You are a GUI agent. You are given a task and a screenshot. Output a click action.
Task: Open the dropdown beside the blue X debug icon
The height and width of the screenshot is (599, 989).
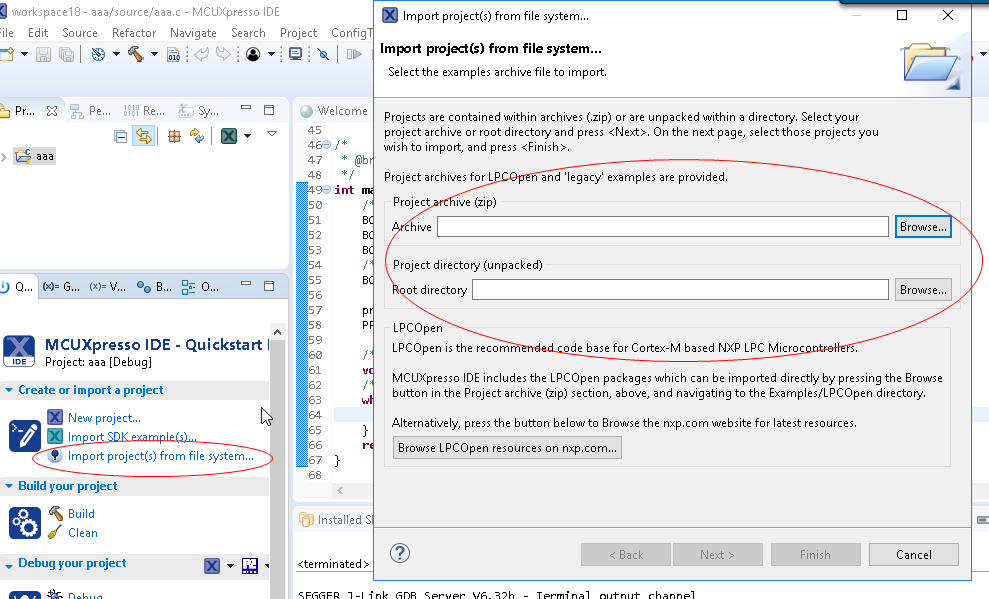click(x=230, y=566)
